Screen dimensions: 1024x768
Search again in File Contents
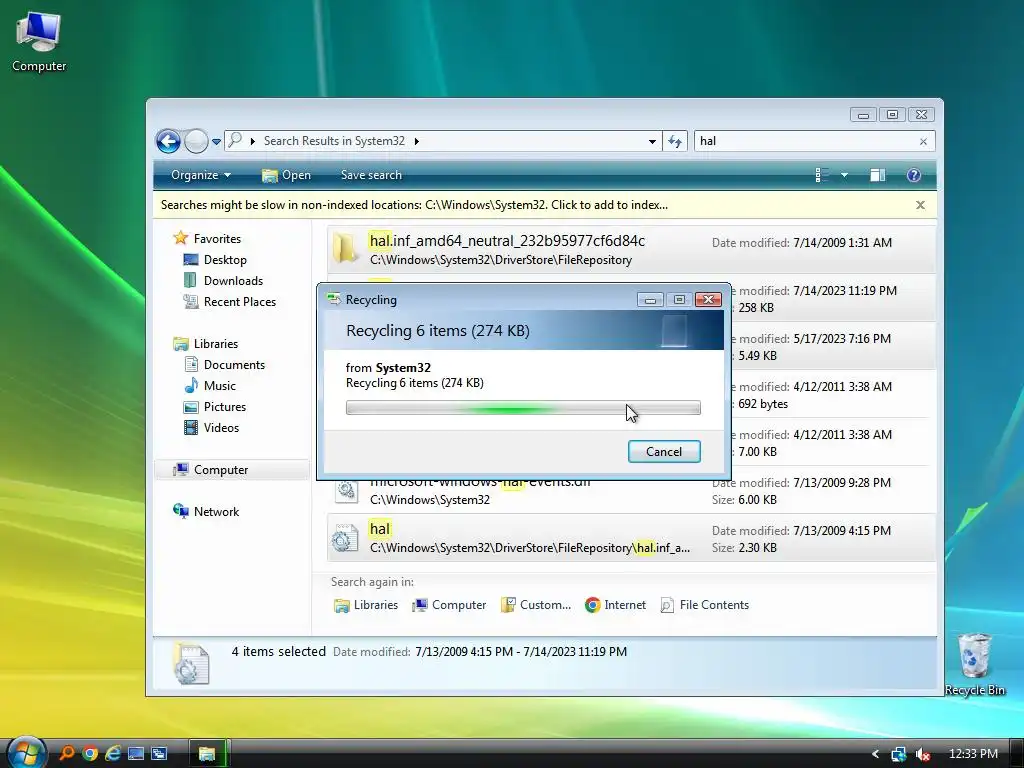(x=704, y=605)
